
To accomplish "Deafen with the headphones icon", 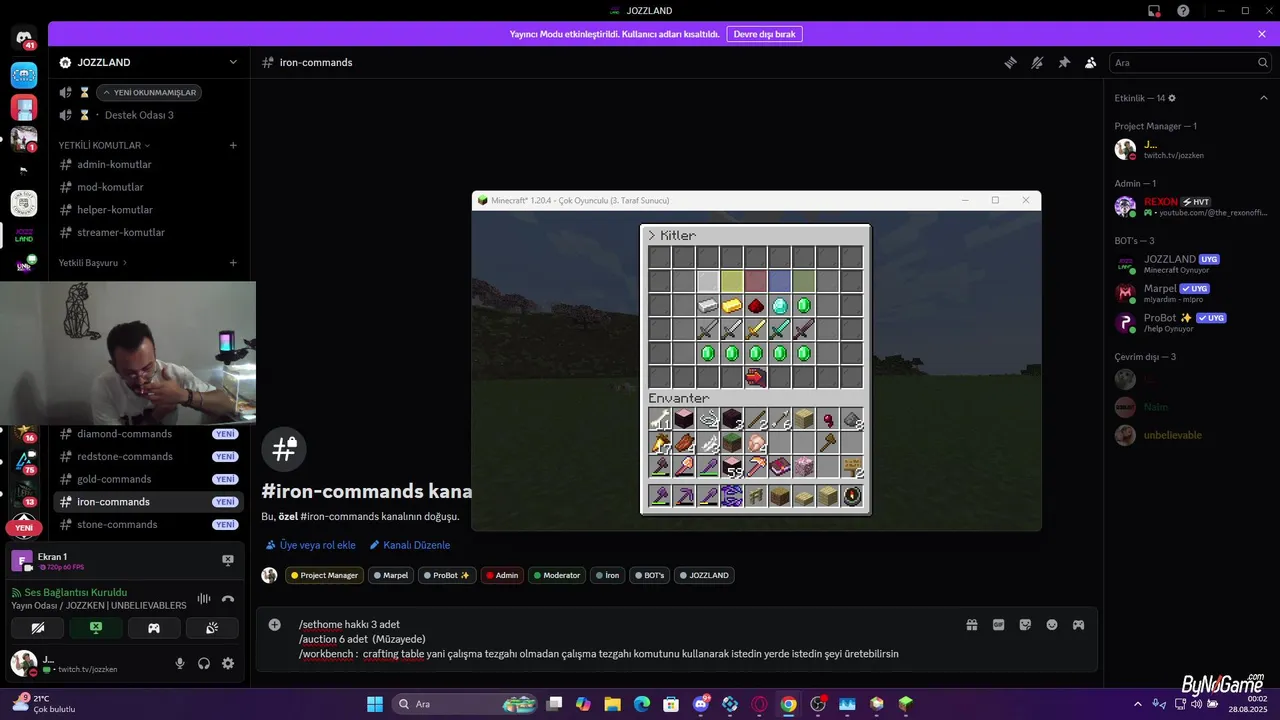I will coord(204,663).
